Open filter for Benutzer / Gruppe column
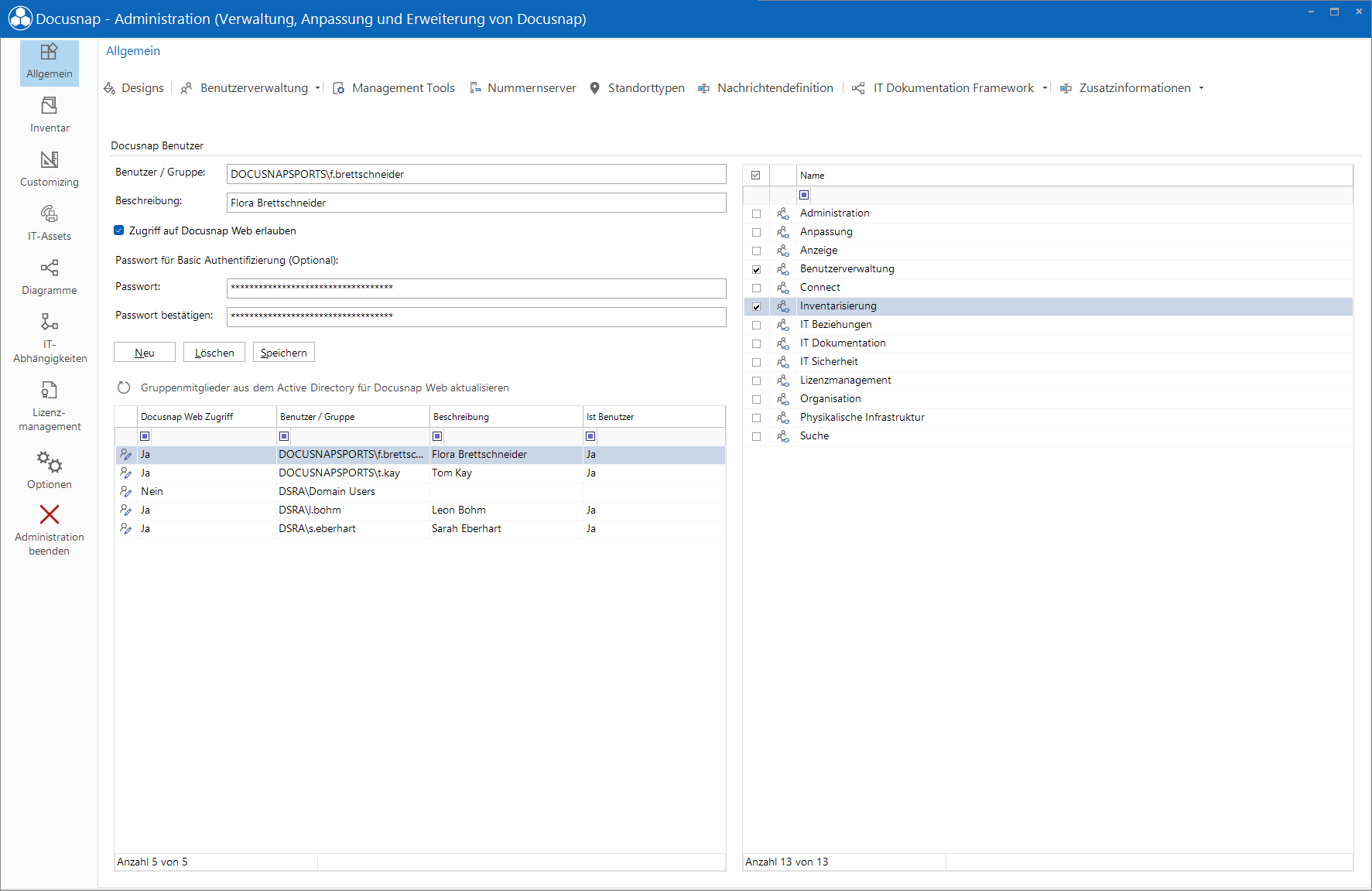Image resolution: width=1372 pixels, height=891 pixels. click(284, 436)
